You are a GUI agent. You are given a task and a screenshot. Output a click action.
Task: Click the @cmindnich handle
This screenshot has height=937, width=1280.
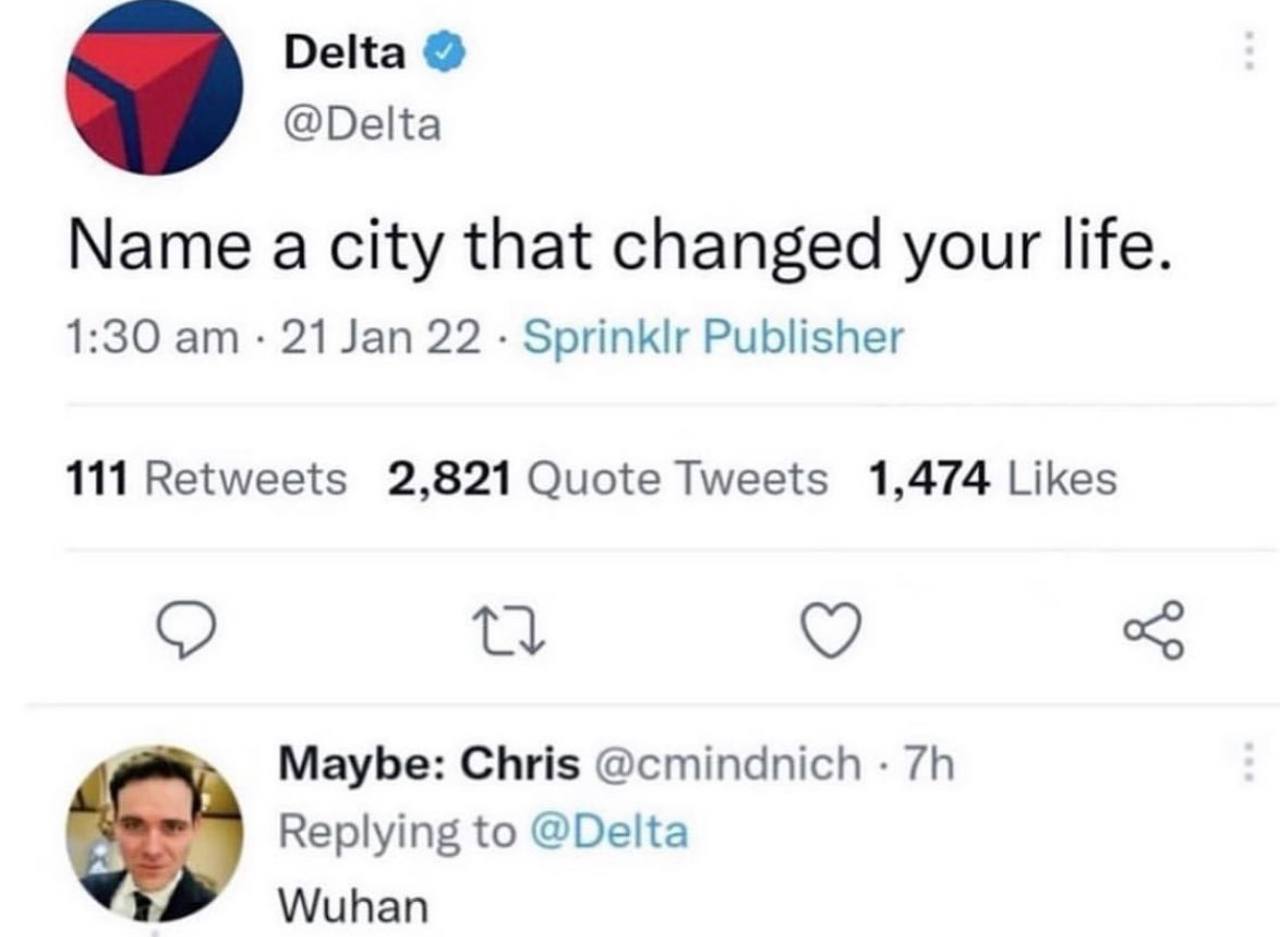pyautogui.click(x=727, y=765)
